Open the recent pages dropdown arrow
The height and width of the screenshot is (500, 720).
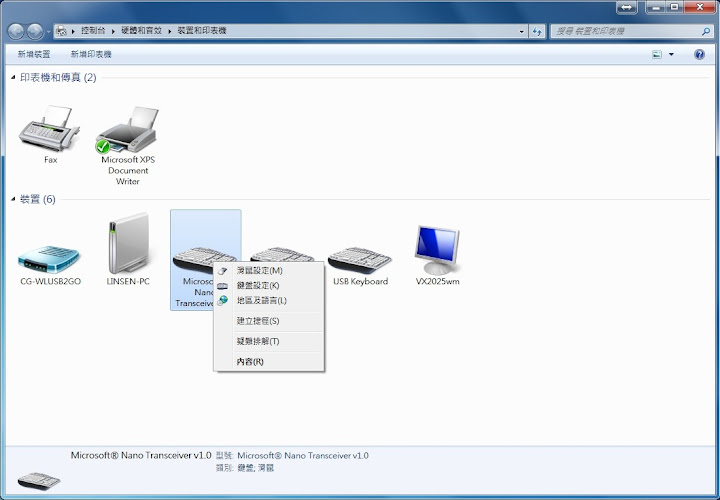point(49,32)
